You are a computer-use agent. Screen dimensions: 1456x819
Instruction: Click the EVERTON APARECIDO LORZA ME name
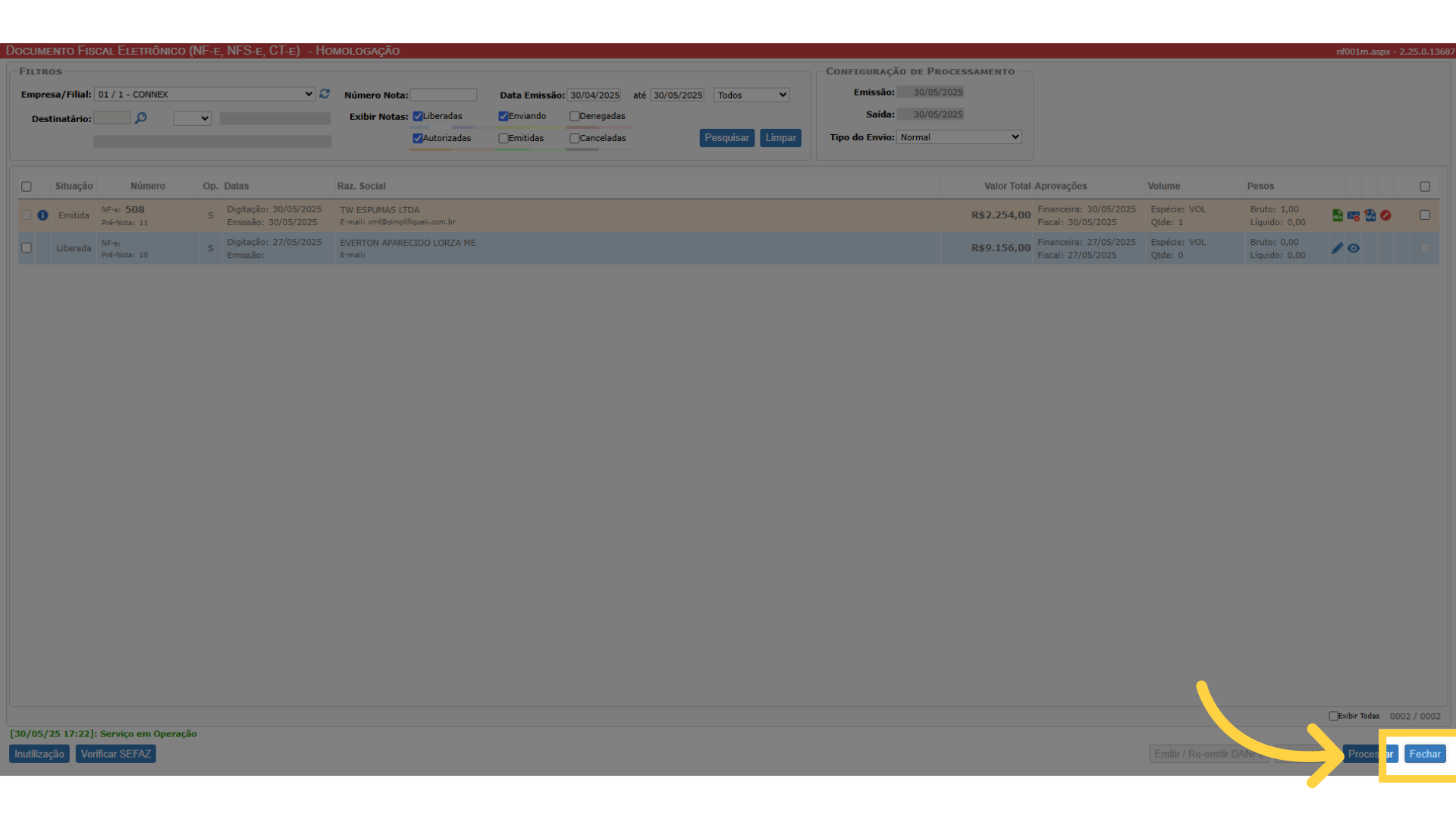tap(408, 243)
